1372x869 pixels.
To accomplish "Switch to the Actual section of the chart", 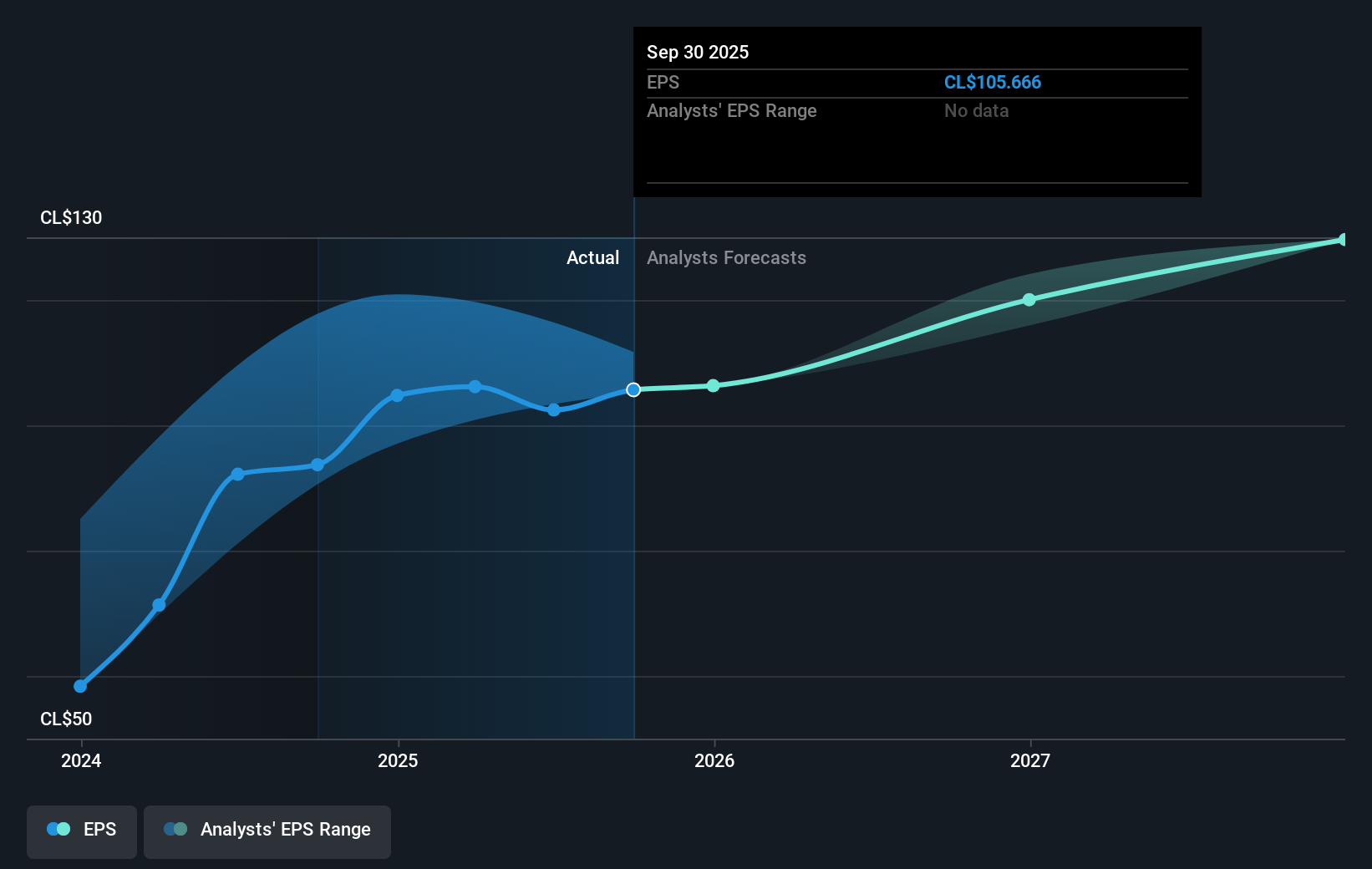I will tap(592, 258).
